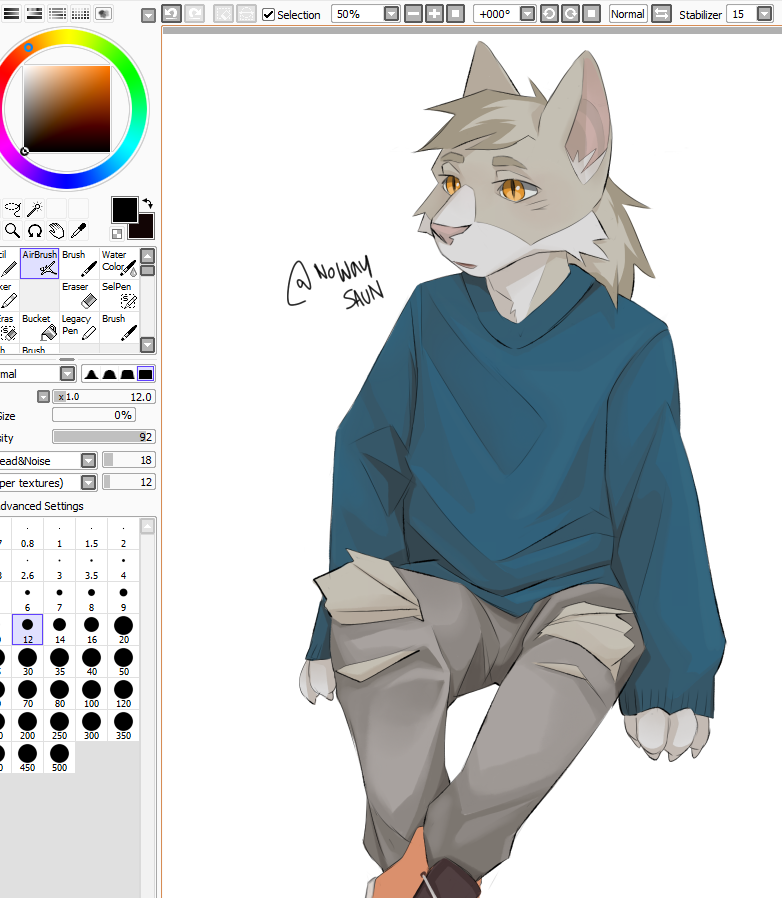This screenshot has height=898, width=782.
Task: Pick brush size preset 100
Action: (92, 694)
